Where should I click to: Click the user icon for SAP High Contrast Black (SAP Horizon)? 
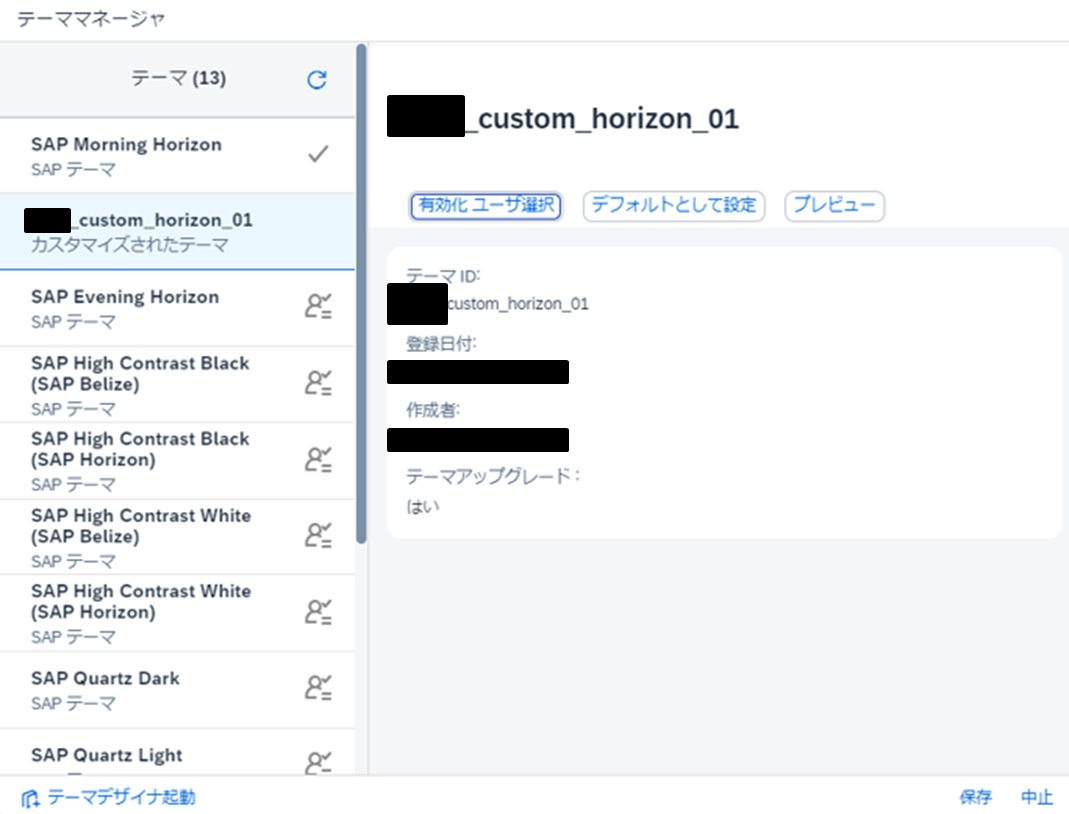click(x=318, y=460)
